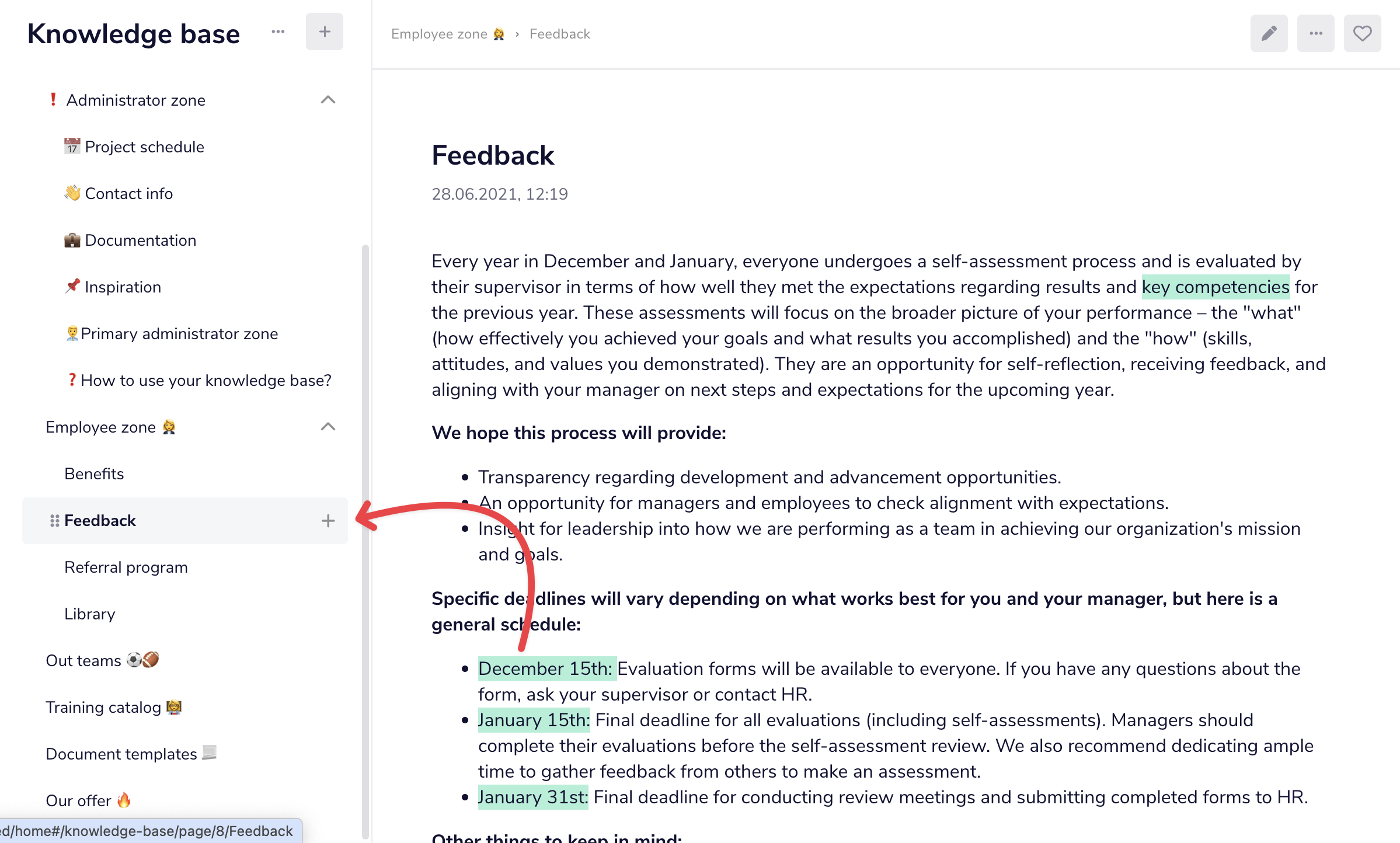Go to Employee zone breadcrumb
The width and height of the screenshot is (1400, 843).
click(x=448, y=34)
